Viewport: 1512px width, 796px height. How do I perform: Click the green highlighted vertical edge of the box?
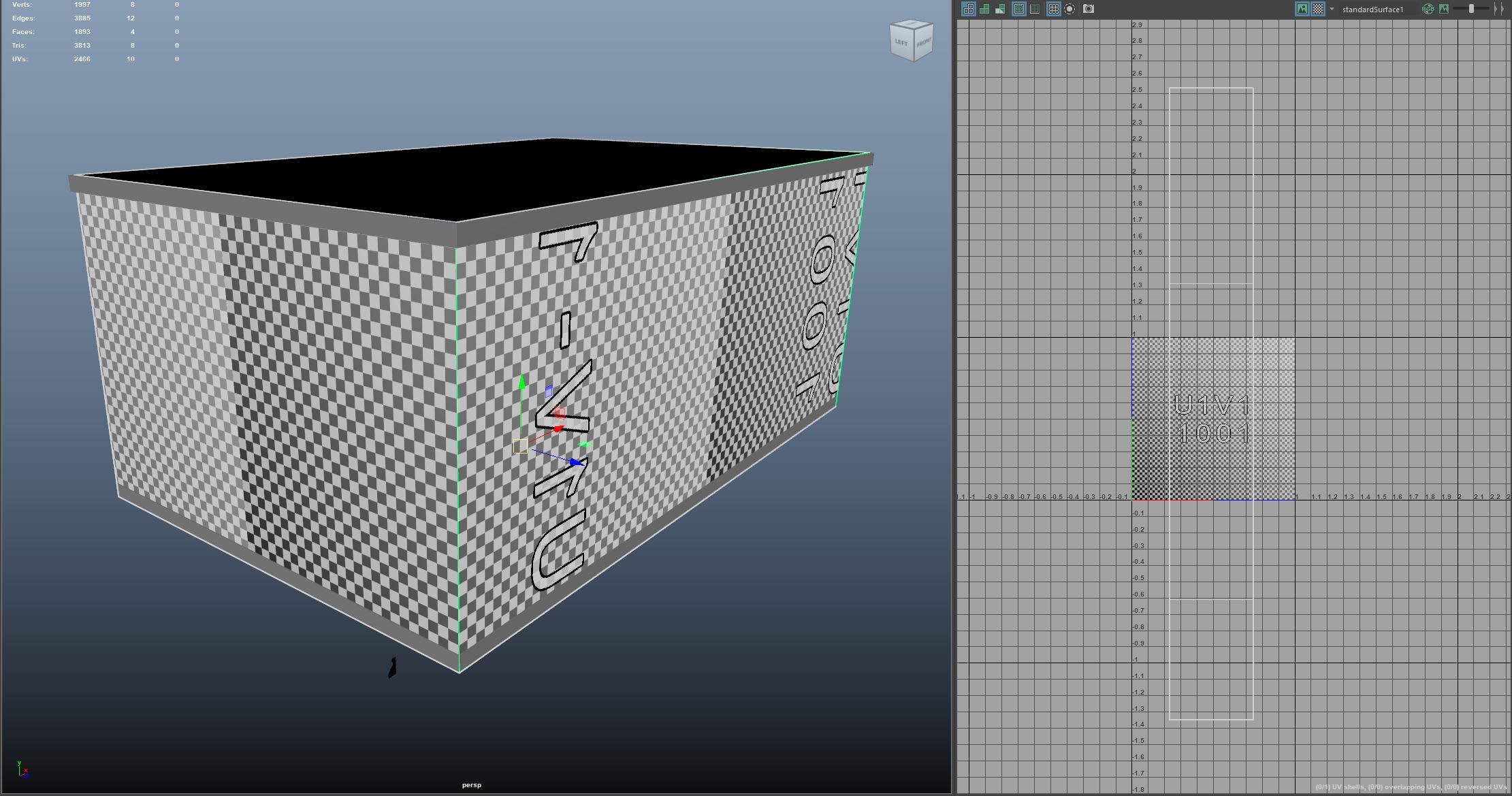(x=458, y=460)
